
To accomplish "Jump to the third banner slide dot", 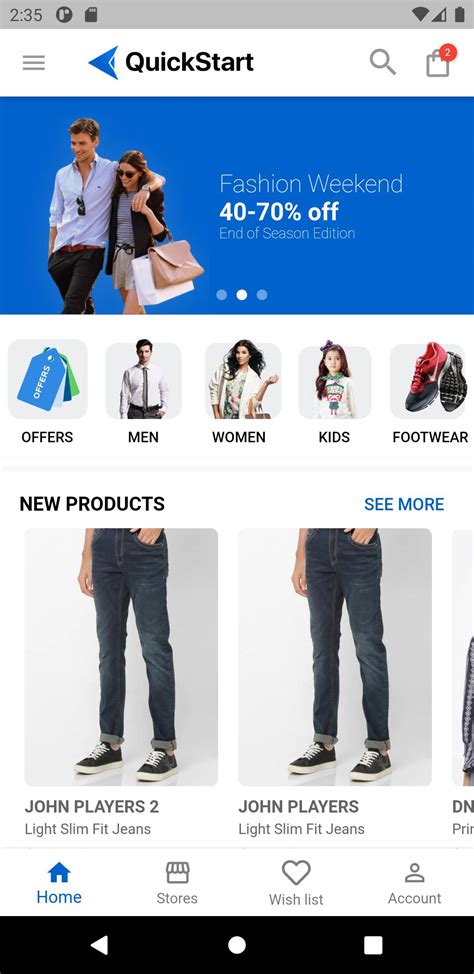I will click(262, 295).
